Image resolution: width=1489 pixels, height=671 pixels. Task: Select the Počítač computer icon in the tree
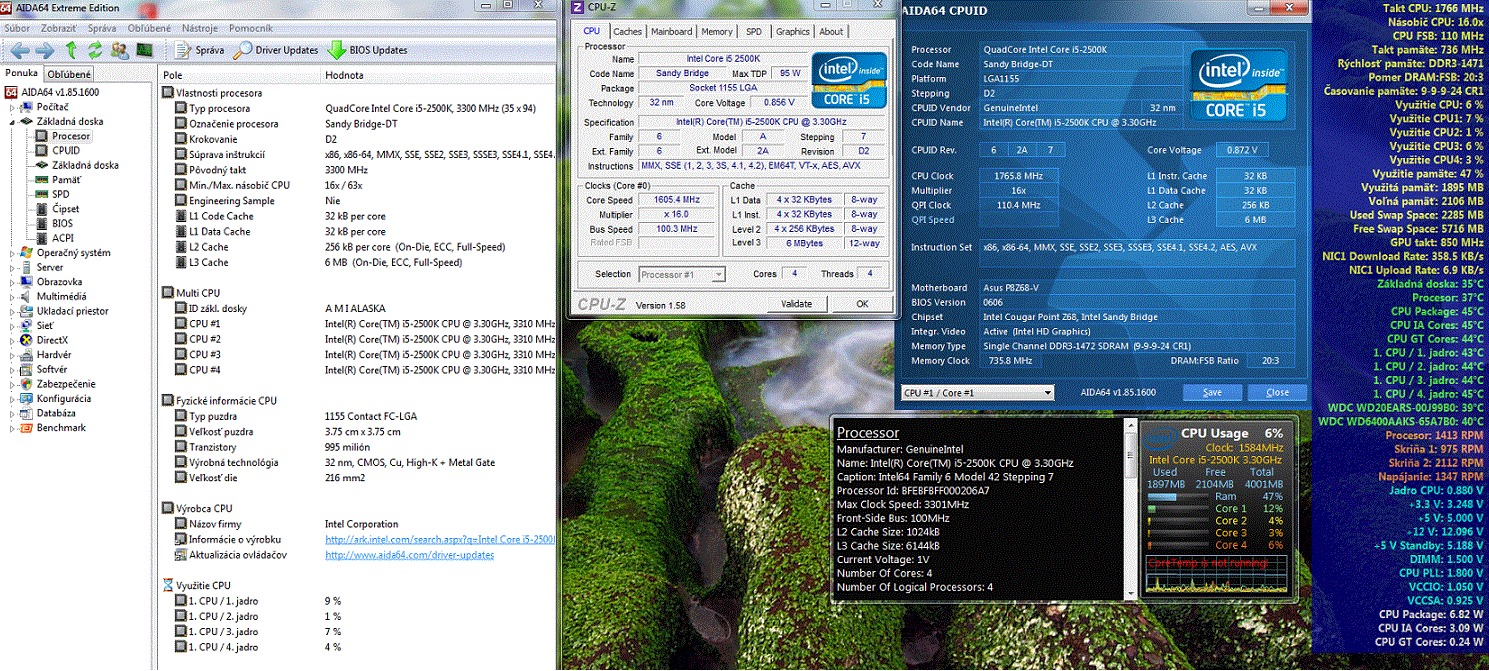(28, 107)
